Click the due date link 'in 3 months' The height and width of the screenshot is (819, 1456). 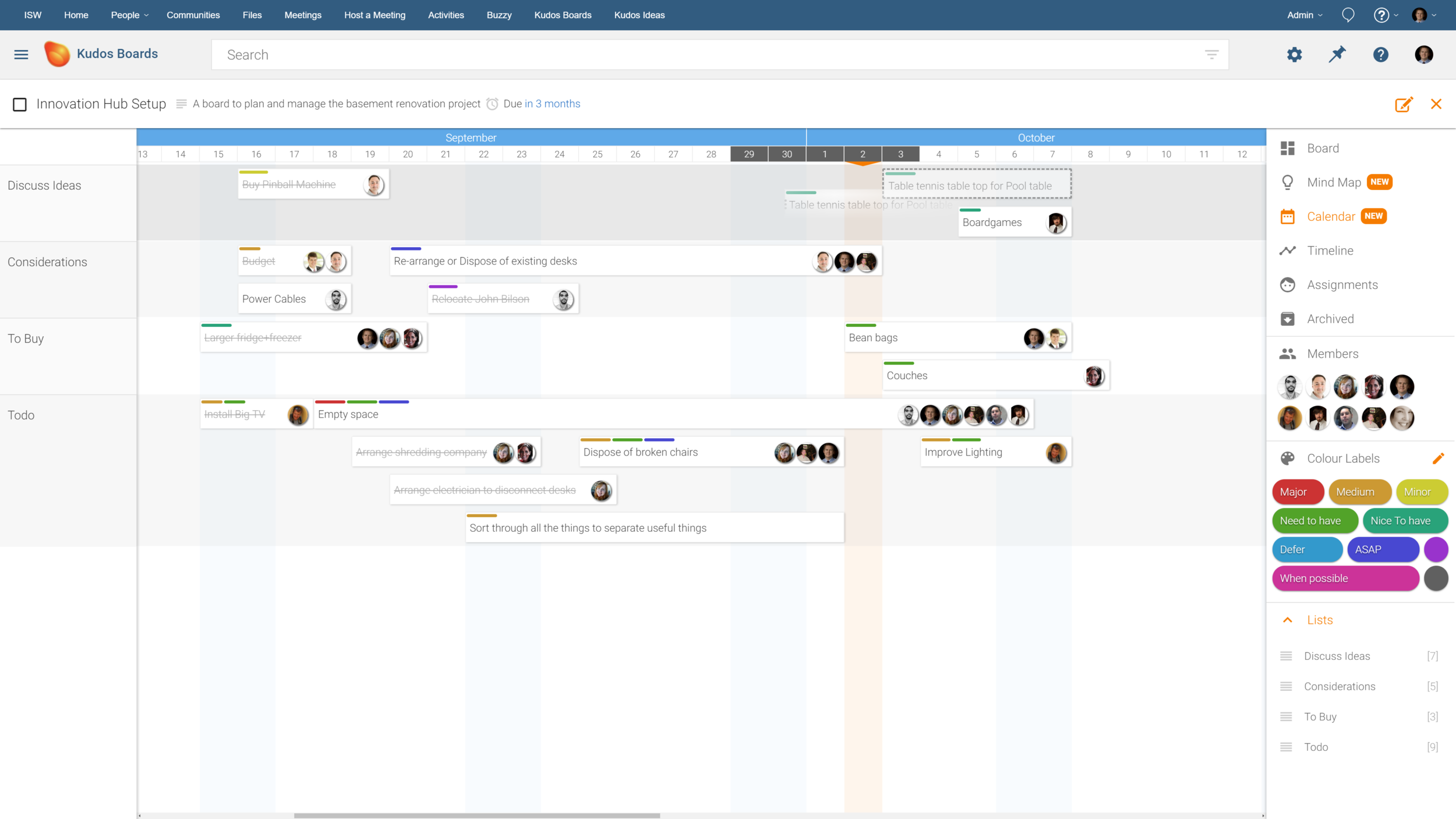click(552, 104)
